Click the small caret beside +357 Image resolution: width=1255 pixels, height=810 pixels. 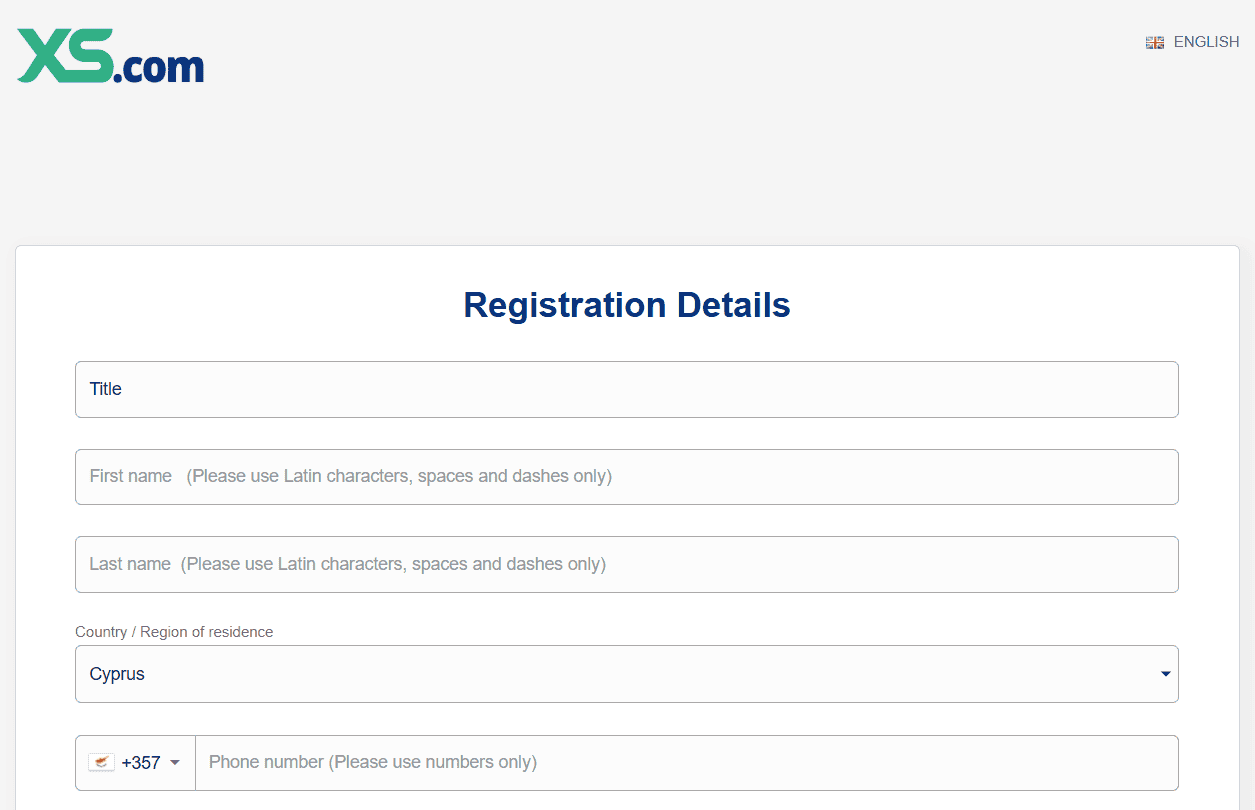point(175,763)
